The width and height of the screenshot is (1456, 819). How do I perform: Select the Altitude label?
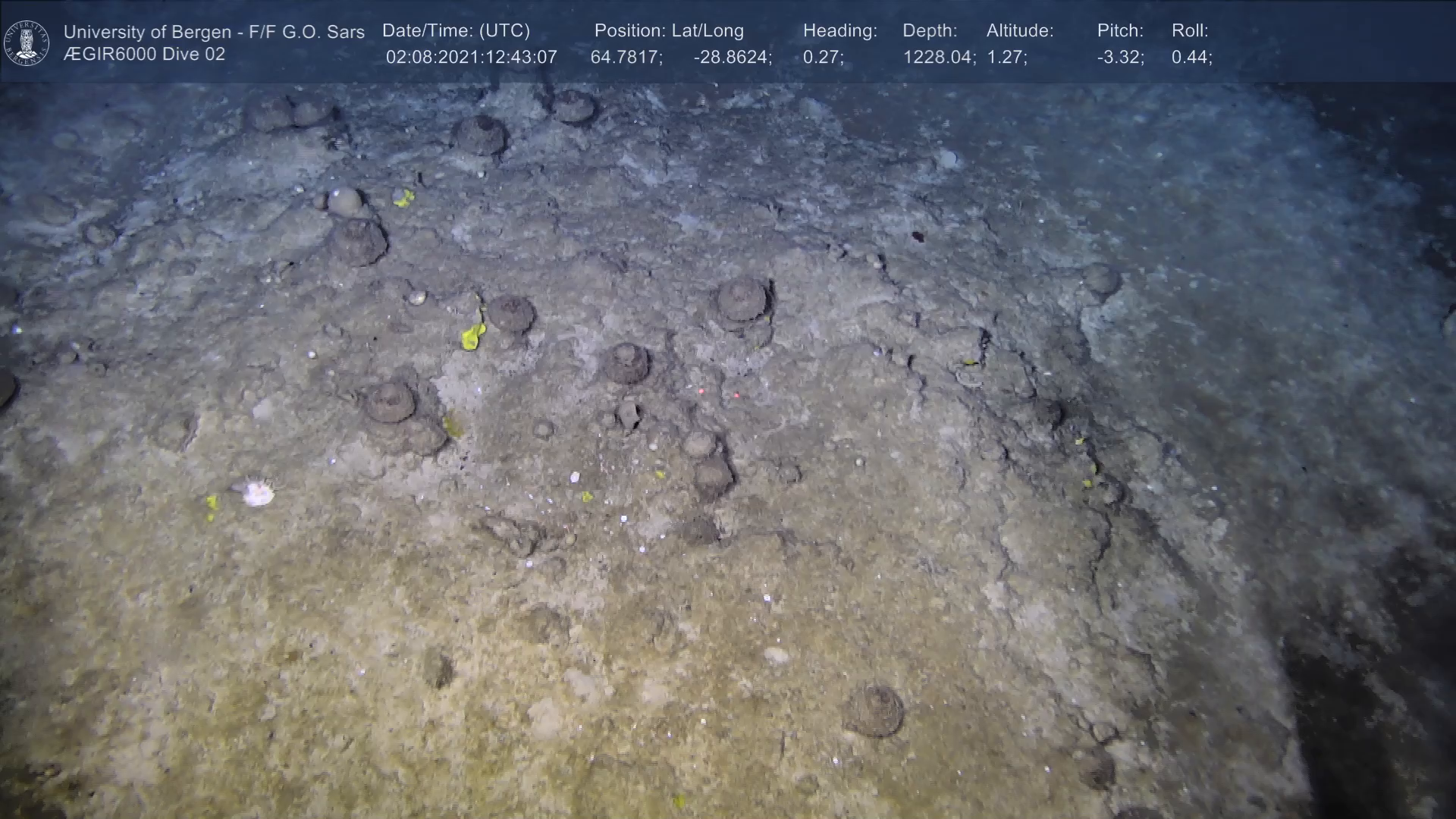pos(1020,31)
